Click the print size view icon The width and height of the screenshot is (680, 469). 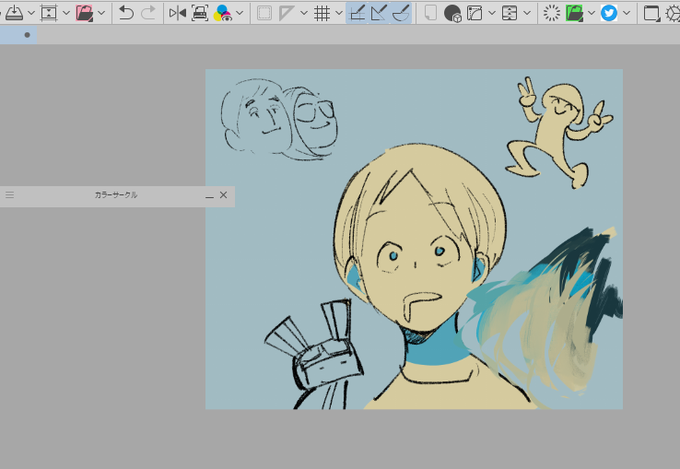pyautogui.click(x=199, y=13)
